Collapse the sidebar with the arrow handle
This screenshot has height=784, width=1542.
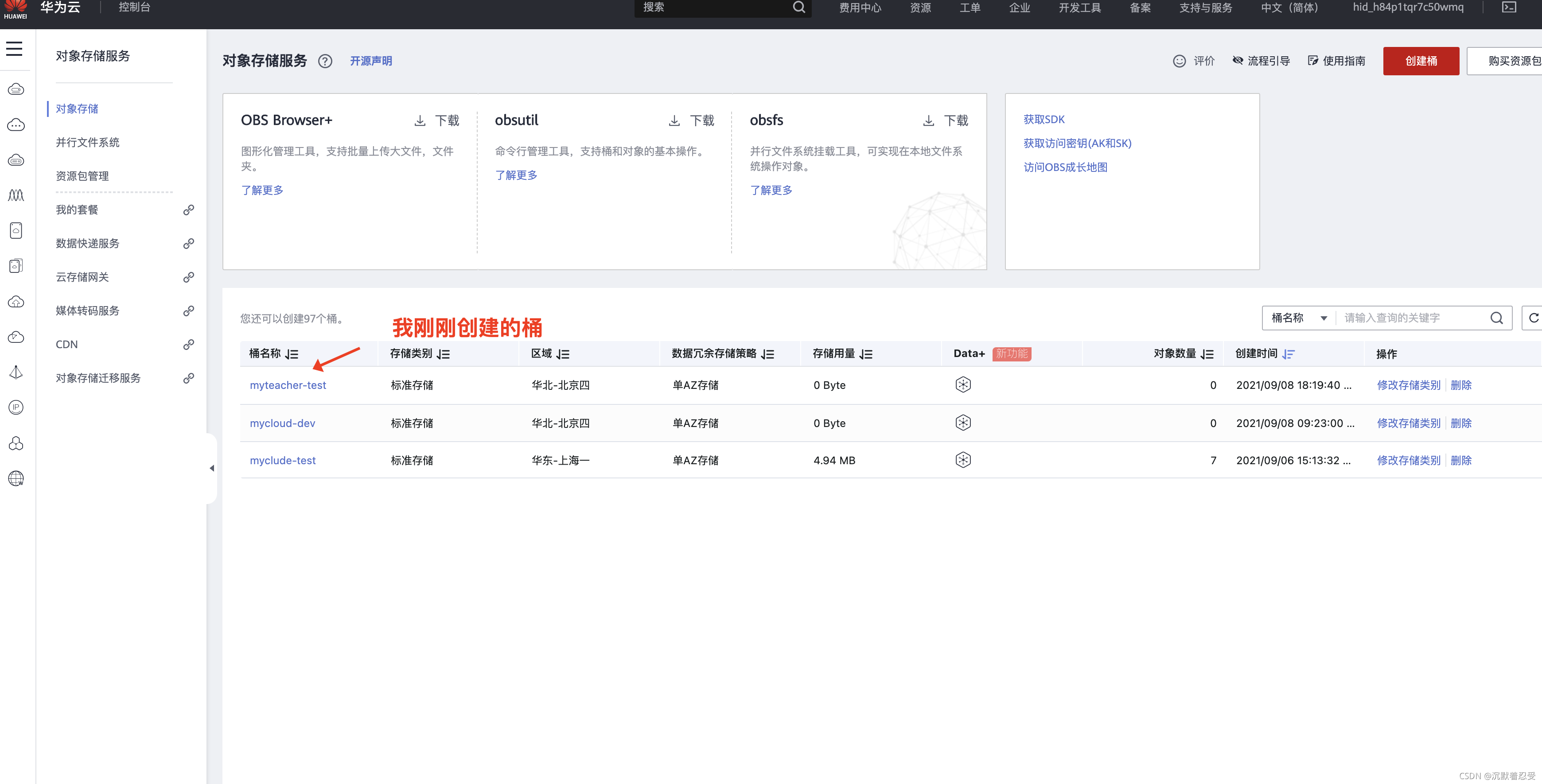pos(211,469)
